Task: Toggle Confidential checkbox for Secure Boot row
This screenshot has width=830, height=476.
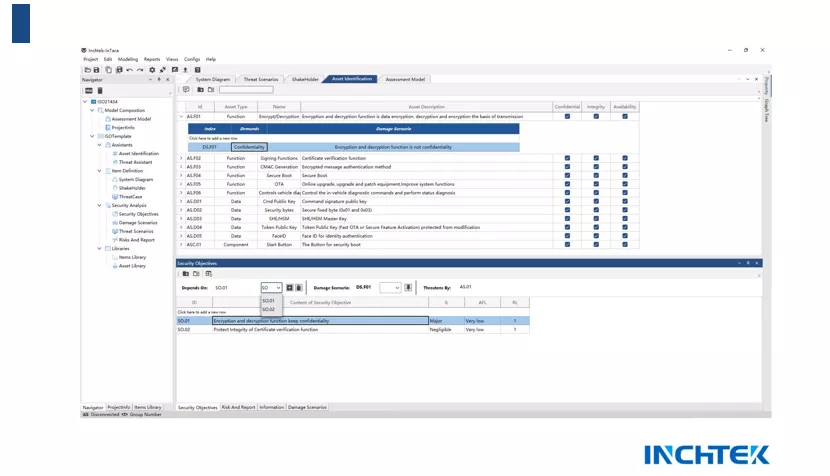Action: pyautogui.click(x=567, y=176)
